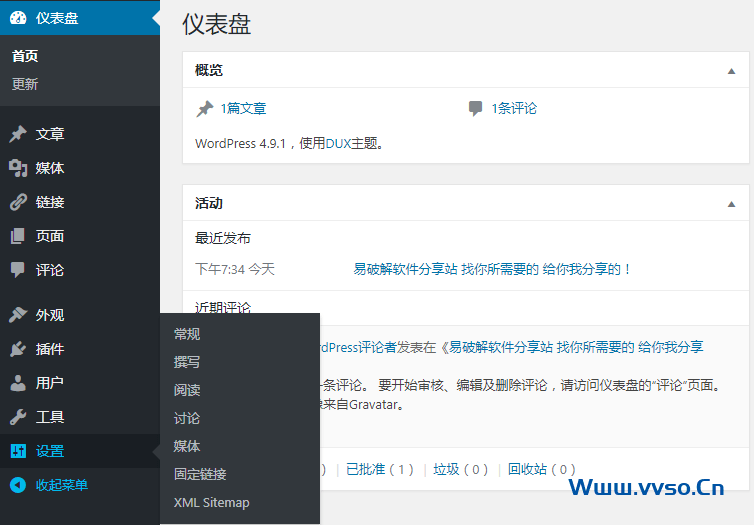Viewport: 754px width, 525px height.
Task: Choose XML Sitemap in settings submenu
Action: coord(211,502)
